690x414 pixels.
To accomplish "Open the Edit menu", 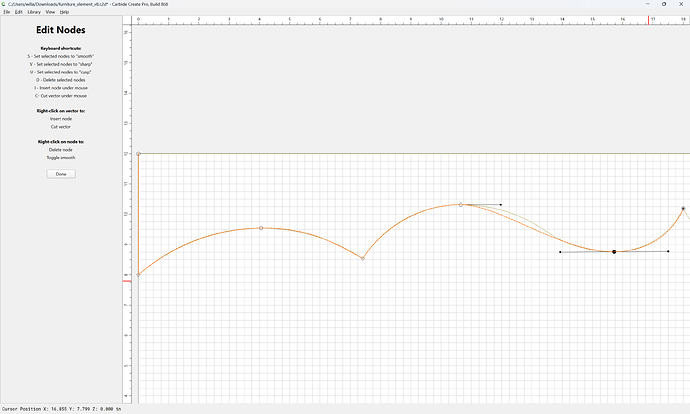I will point(18,12).
